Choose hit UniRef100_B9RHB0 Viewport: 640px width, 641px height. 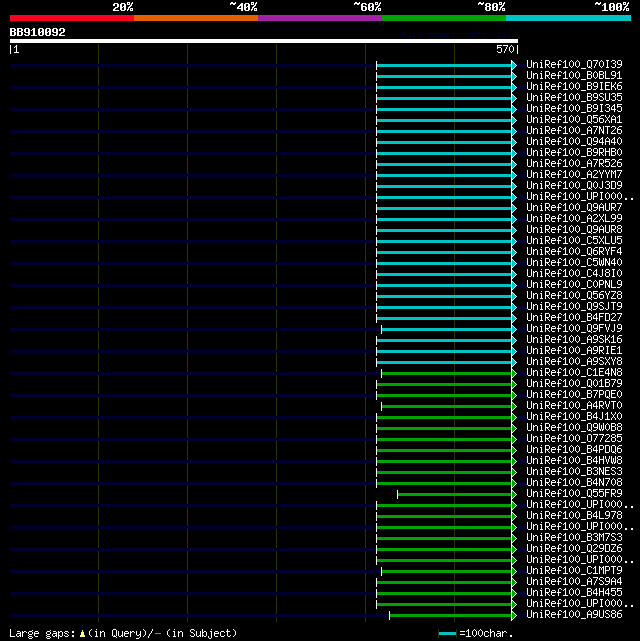click(x=574, y=152)
